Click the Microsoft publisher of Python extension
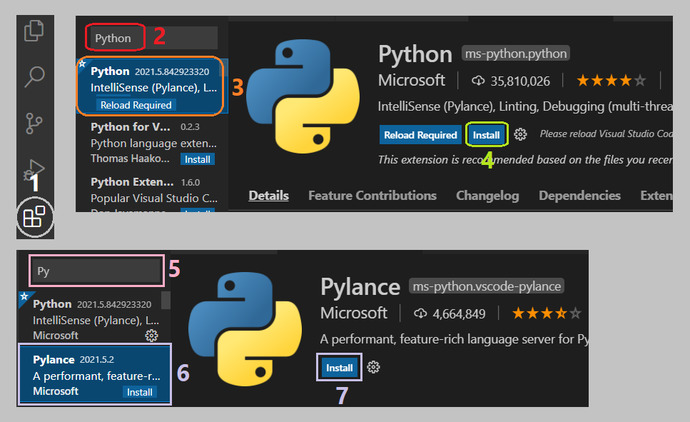This screenshot has height=422, width=690. 411,80
